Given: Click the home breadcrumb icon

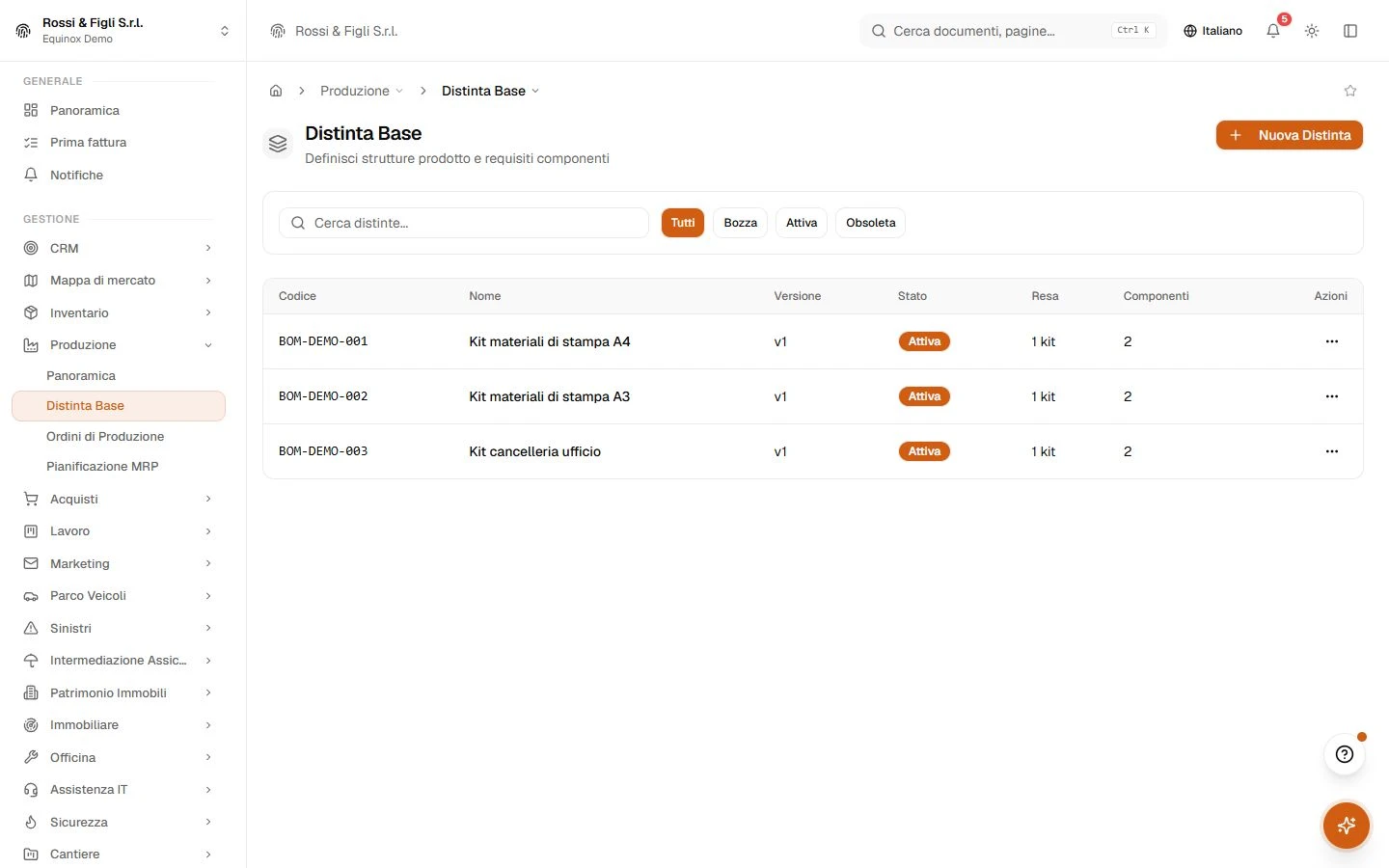Looking at the screenshot, I should pyautogui.click(x=276, y=91).
